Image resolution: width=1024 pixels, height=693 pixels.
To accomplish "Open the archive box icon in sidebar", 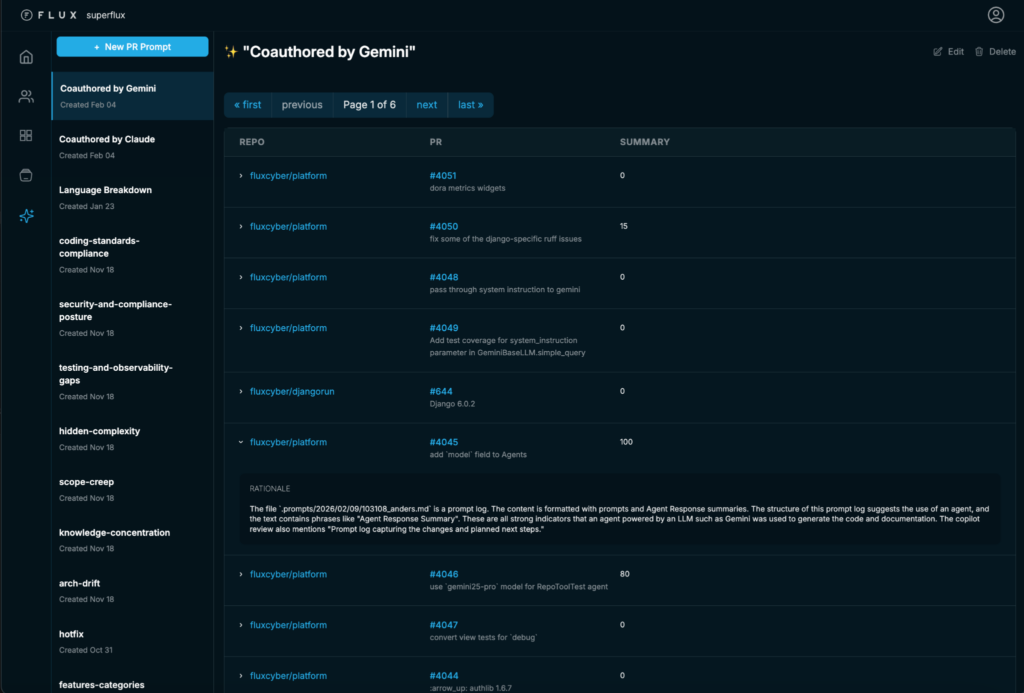I will click(26, 175).
